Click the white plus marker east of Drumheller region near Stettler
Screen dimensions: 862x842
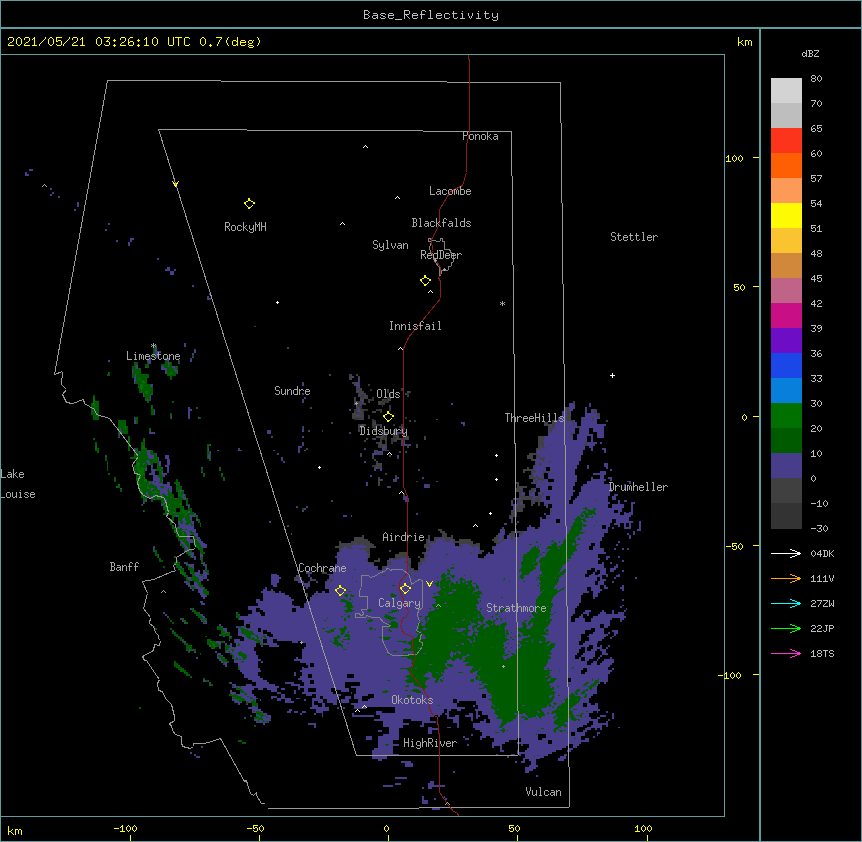612,375
